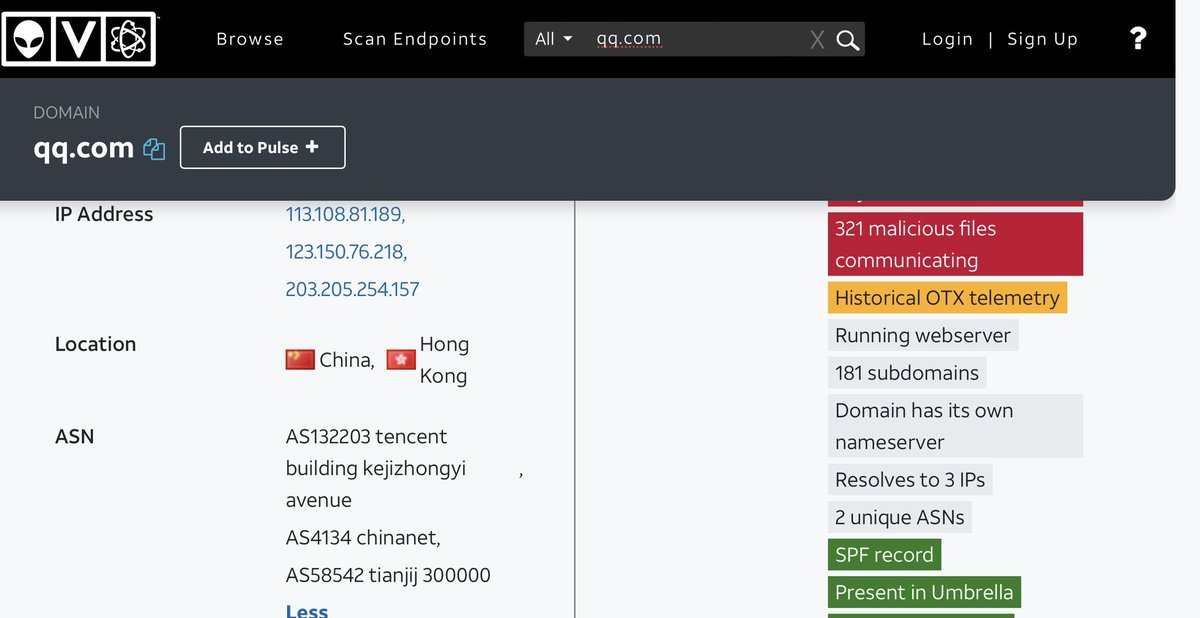Open the Browse menu
1200x618 pixels.
pyautogui.click(x=250, y=39)
